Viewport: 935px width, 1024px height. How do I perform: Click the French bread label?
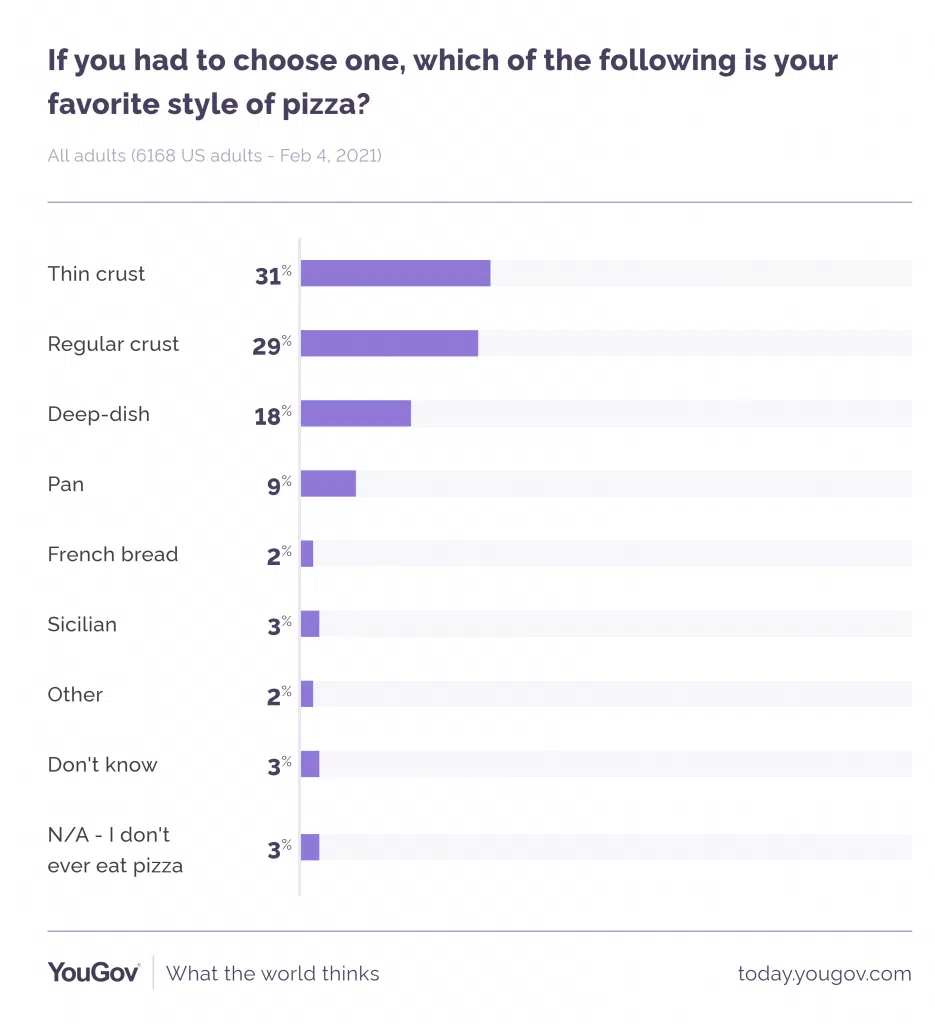(113, 554)
